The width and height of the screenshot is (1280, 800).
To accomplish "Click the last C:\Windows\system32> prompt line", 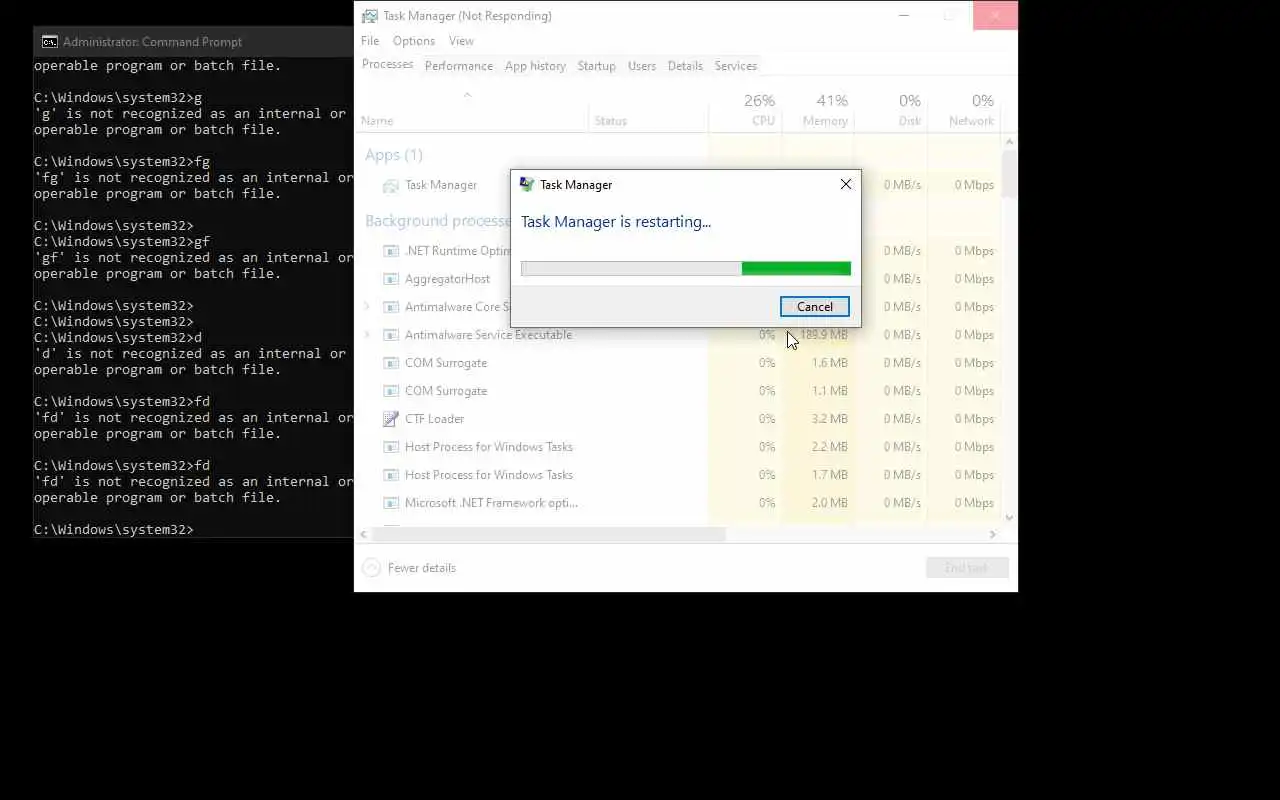I will click(x=114, y=529).
